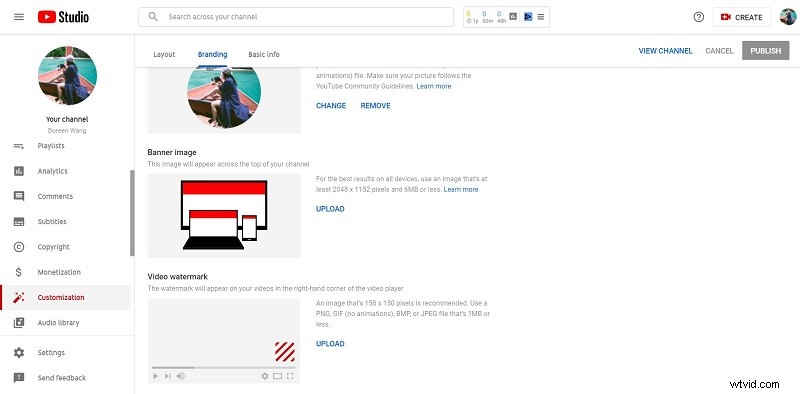The width and height of the screenshot is (800, 394).
Task: Click the Comments speech bubble icon
Action: click(x=19, y=196)
